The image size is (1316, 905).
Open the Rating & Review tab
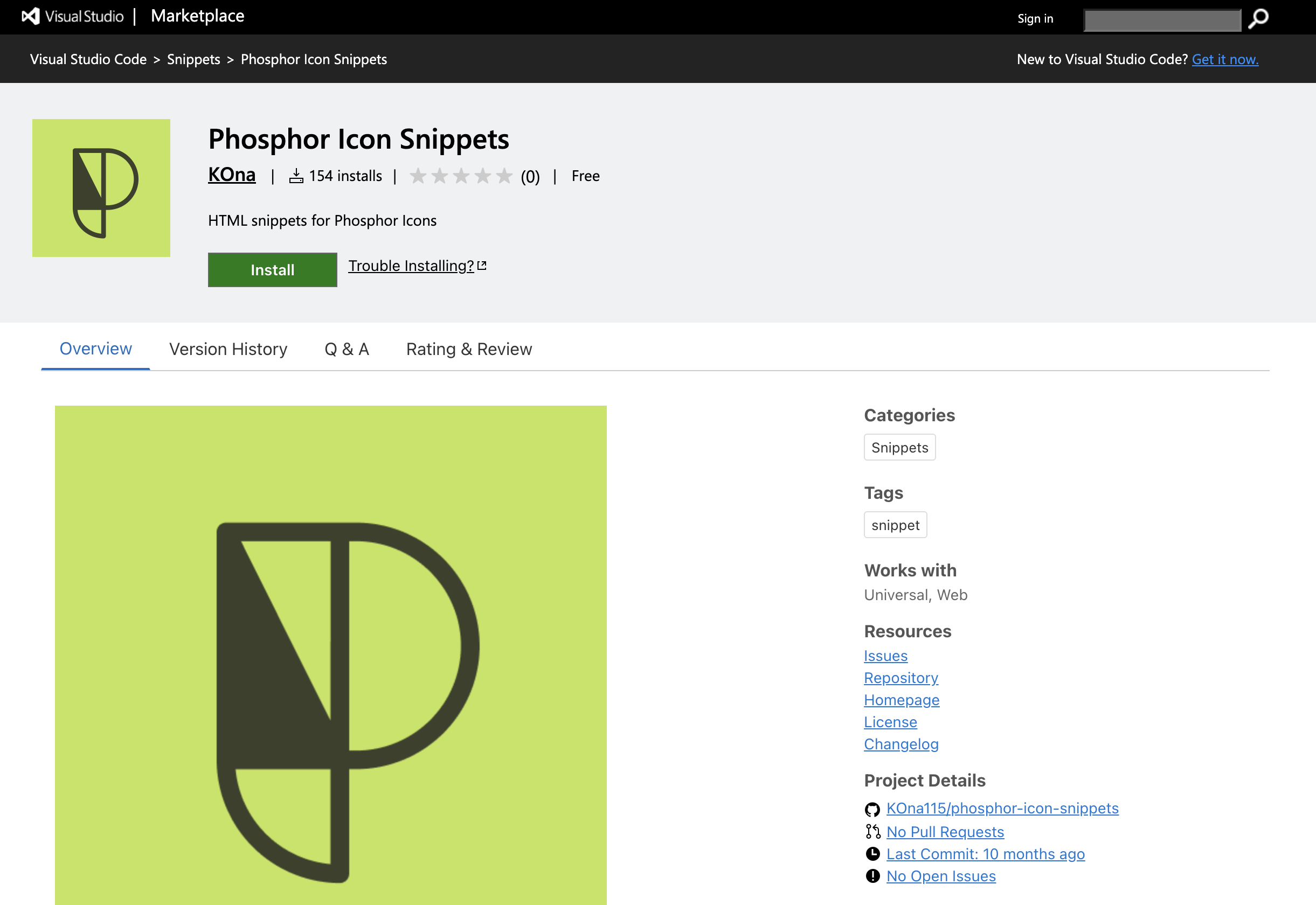pos(468,349)
